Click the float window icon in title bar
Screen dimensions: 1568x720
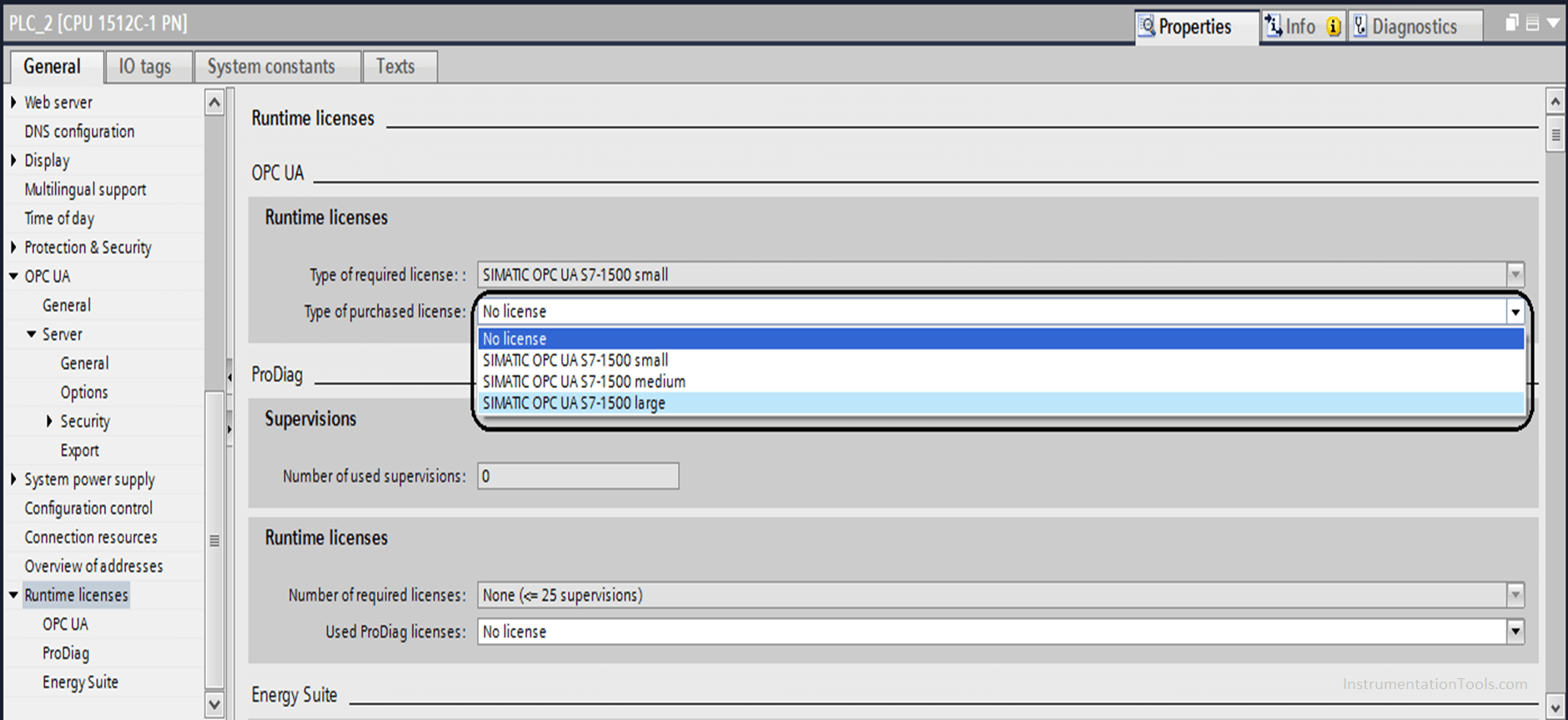(x=1511, y=23)
